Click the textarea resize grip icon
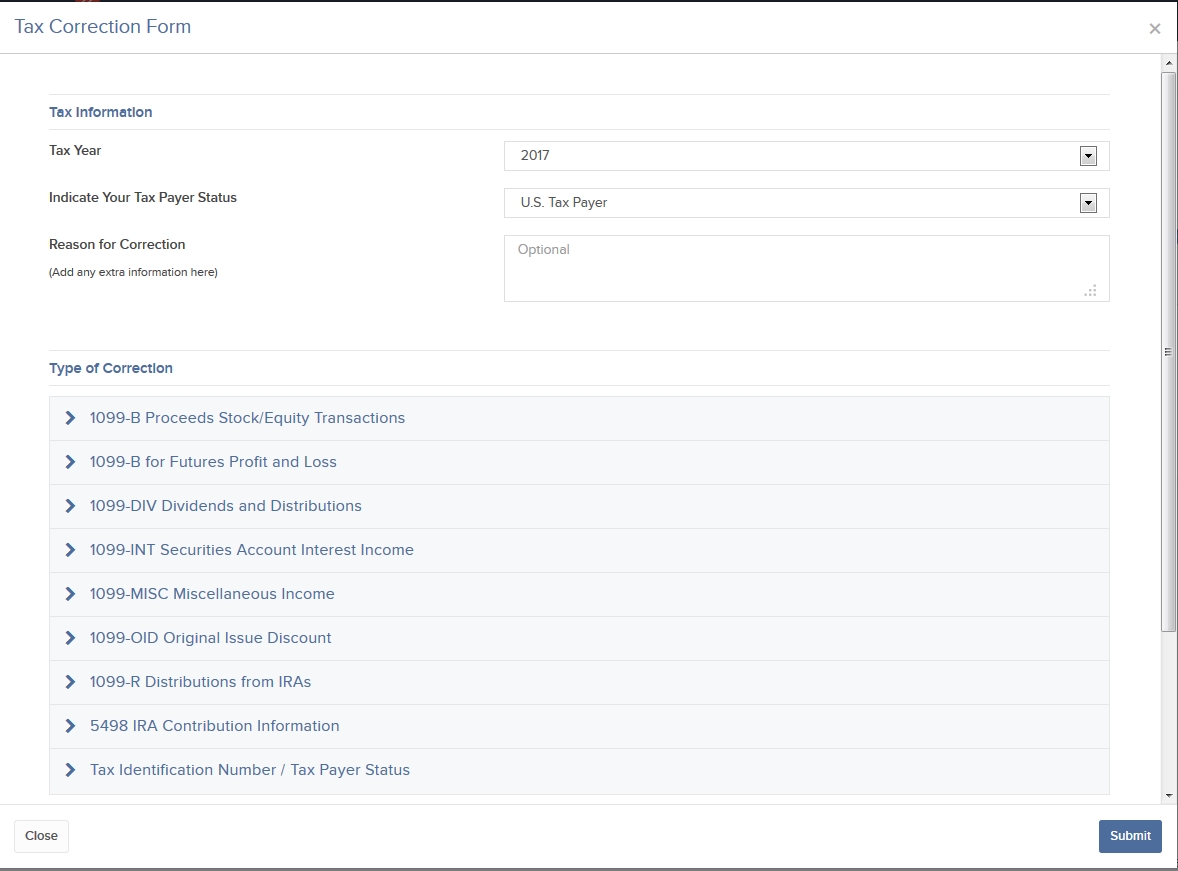 (1091, 291)
